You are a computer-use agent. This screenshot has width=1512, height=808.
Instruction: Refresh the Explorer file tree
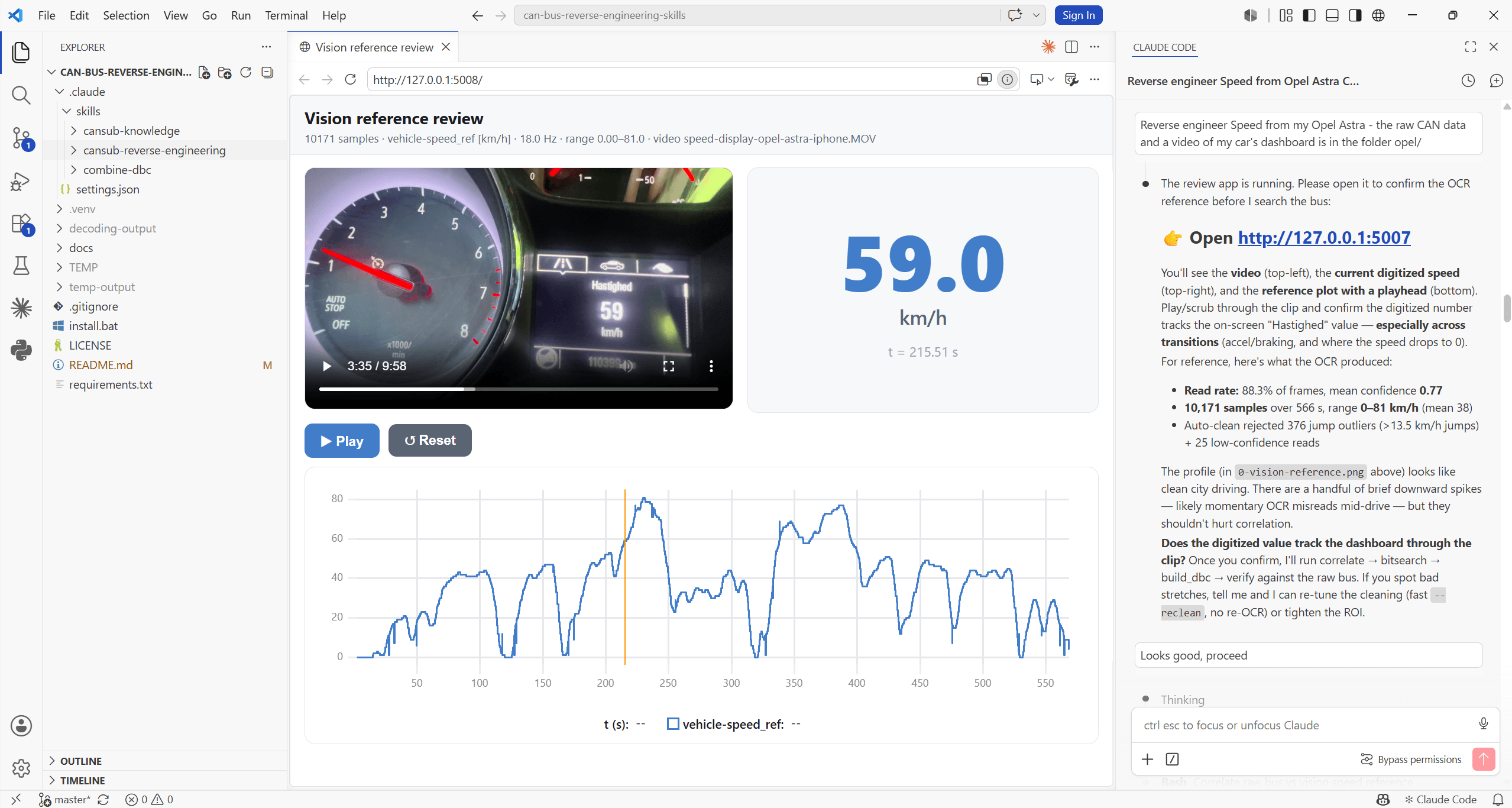(246, 72)
